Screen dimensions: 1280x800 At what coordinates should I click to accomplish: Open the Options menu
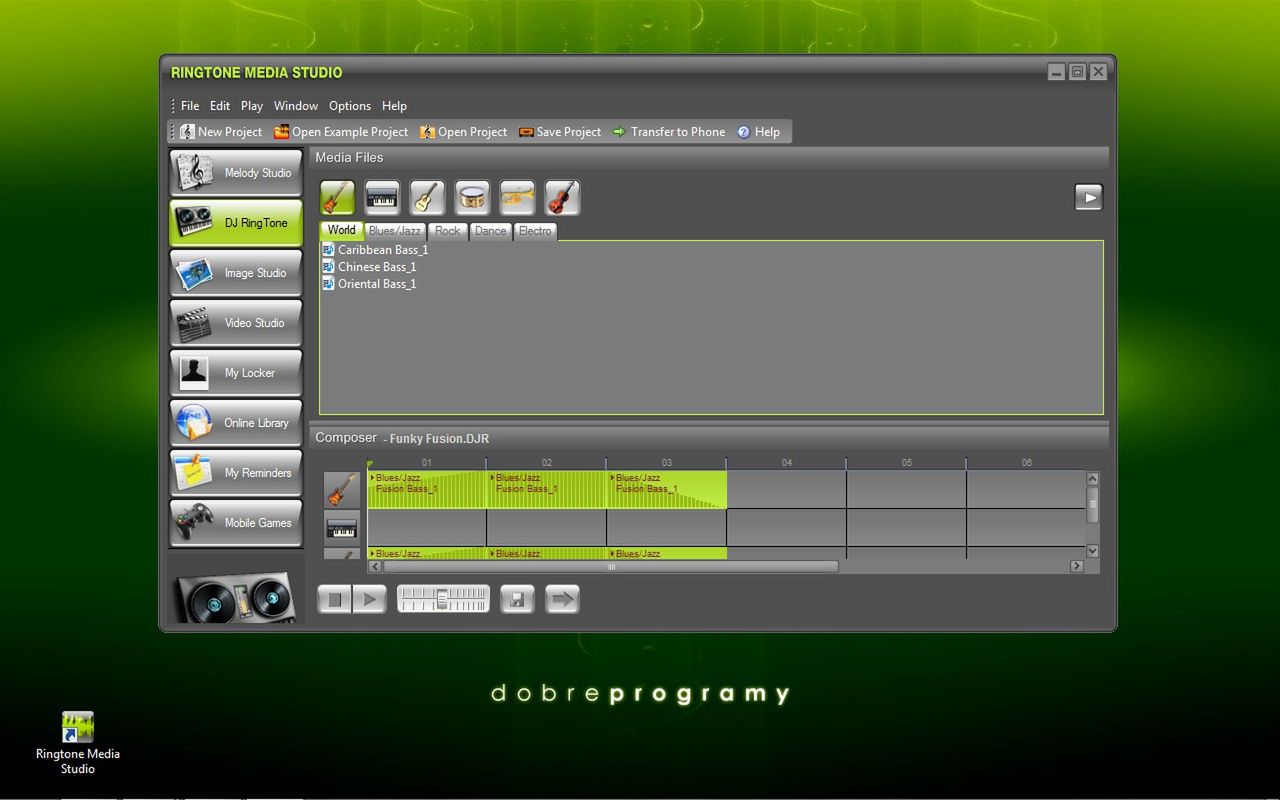click(x=350, y=106)
